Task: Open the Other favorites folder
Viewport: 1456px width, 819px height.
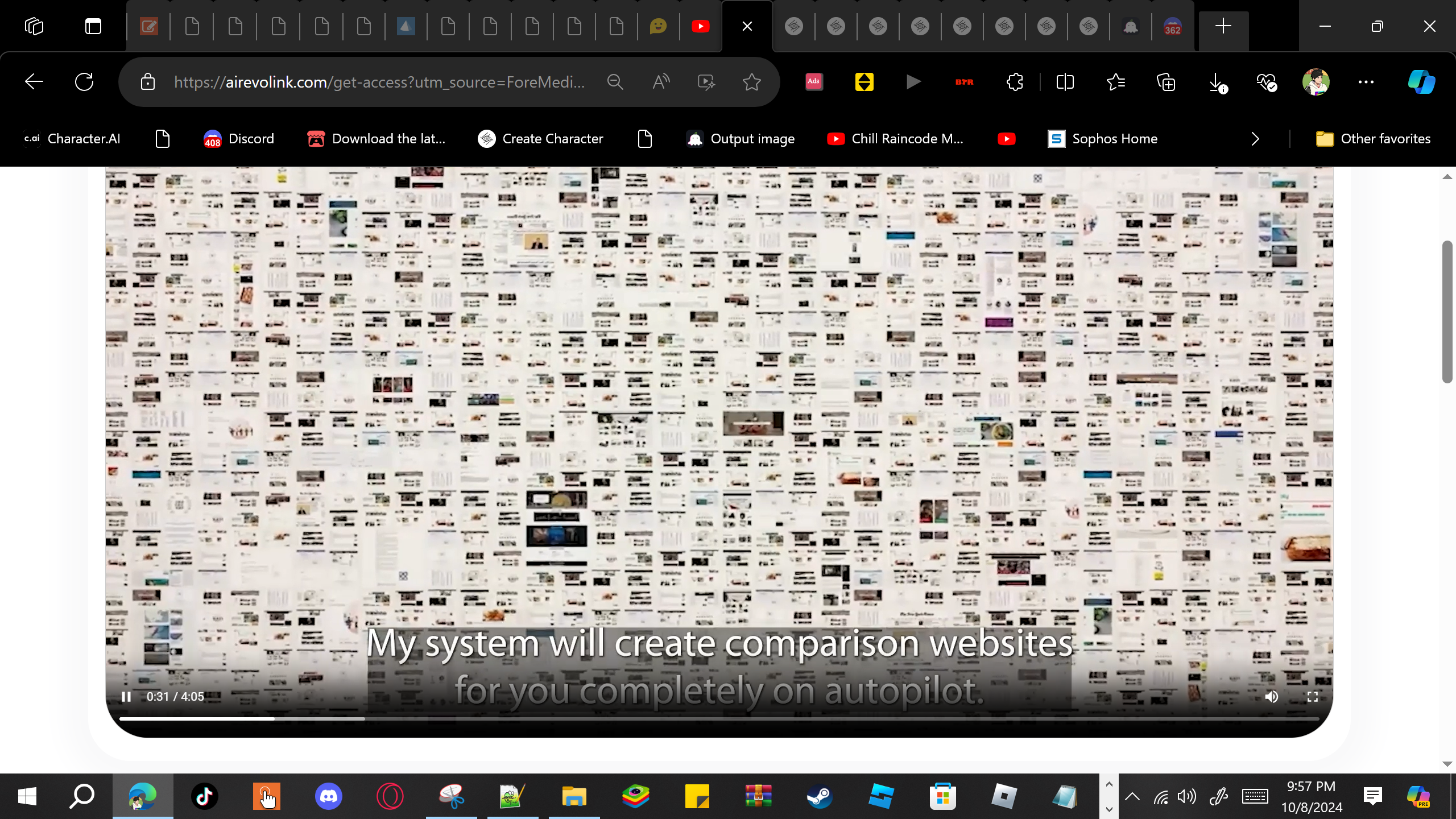Action: click(1373, 139)
